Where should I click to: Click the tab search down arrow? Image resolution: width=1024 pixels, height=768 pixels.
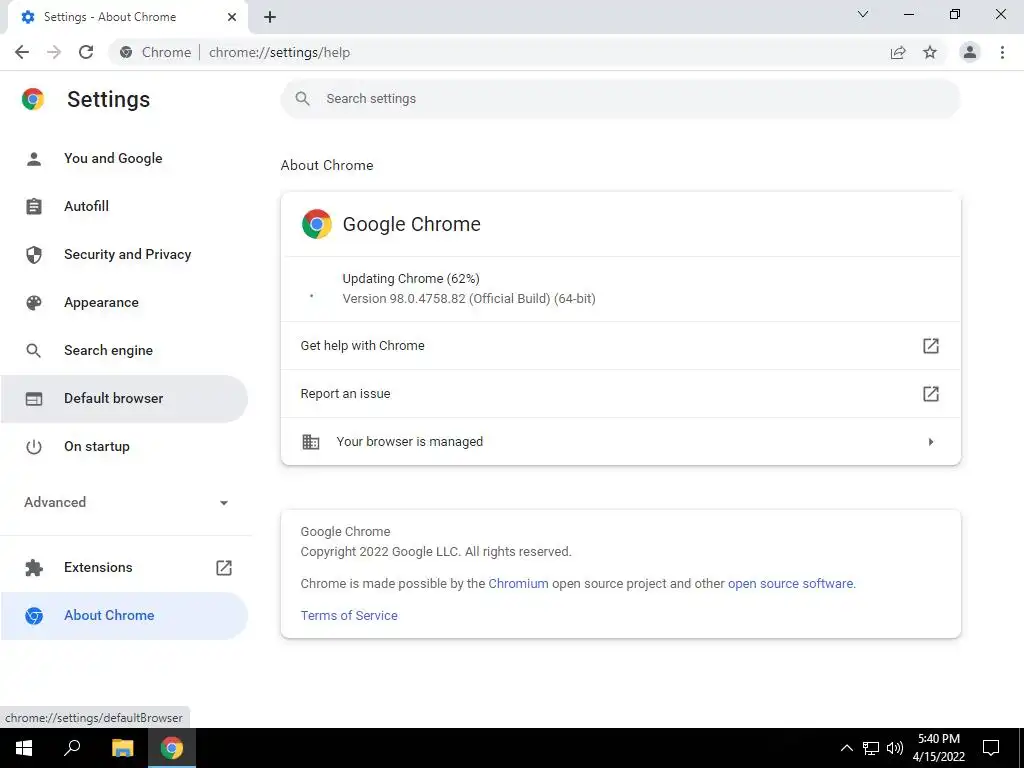point(863,14)
